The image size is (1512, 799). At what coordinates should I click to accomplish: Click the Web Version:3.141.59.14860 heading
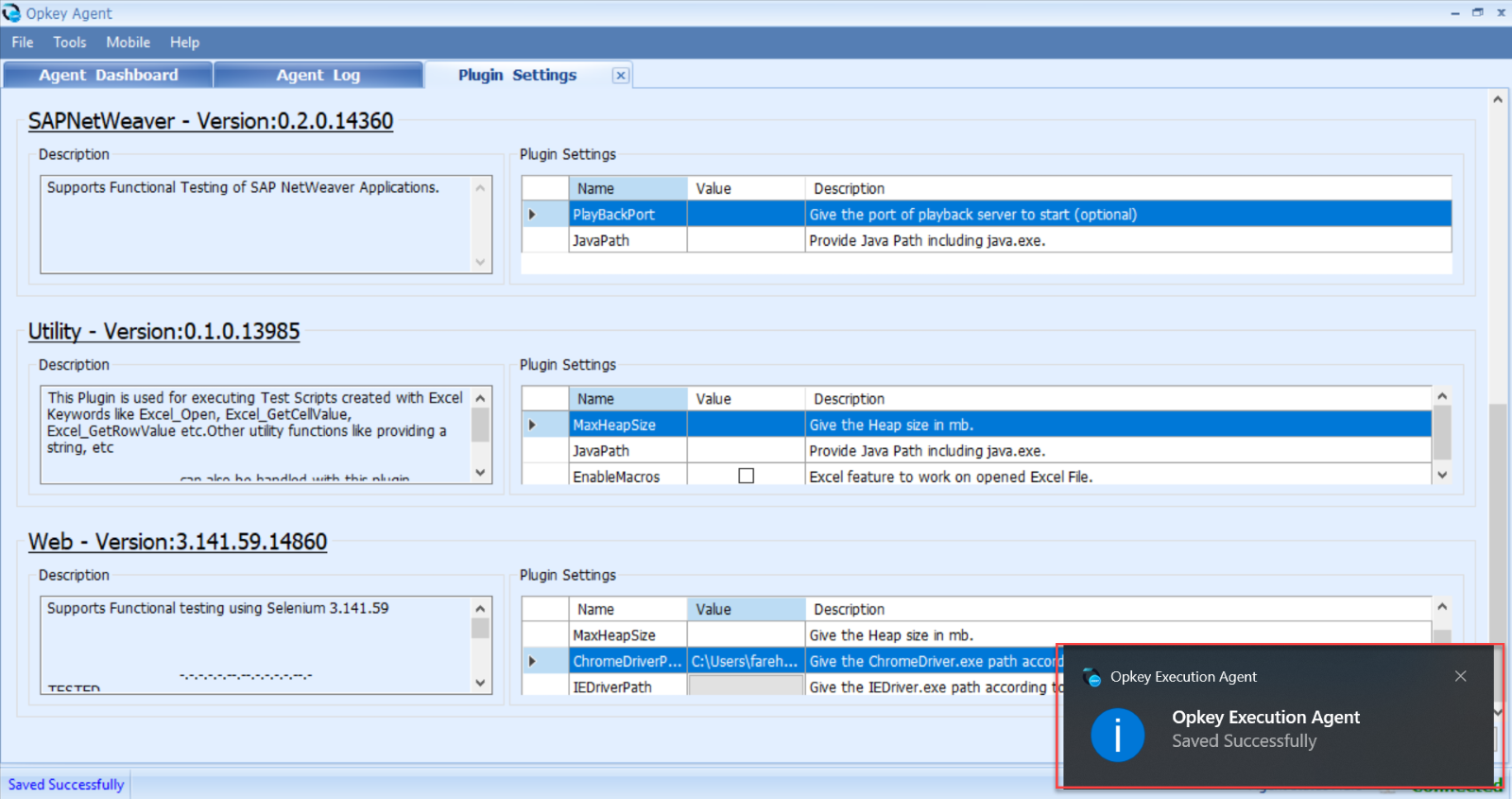coord(178,542)
